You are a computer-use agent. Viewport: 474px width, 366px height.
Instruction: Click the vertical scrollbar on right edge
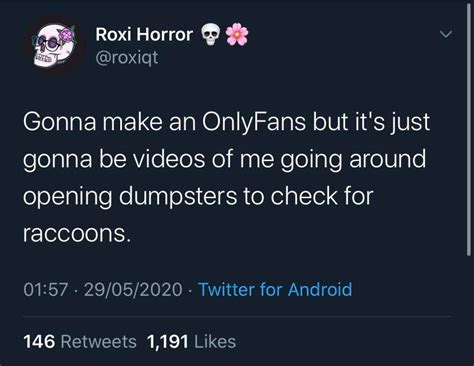point(468,130)
